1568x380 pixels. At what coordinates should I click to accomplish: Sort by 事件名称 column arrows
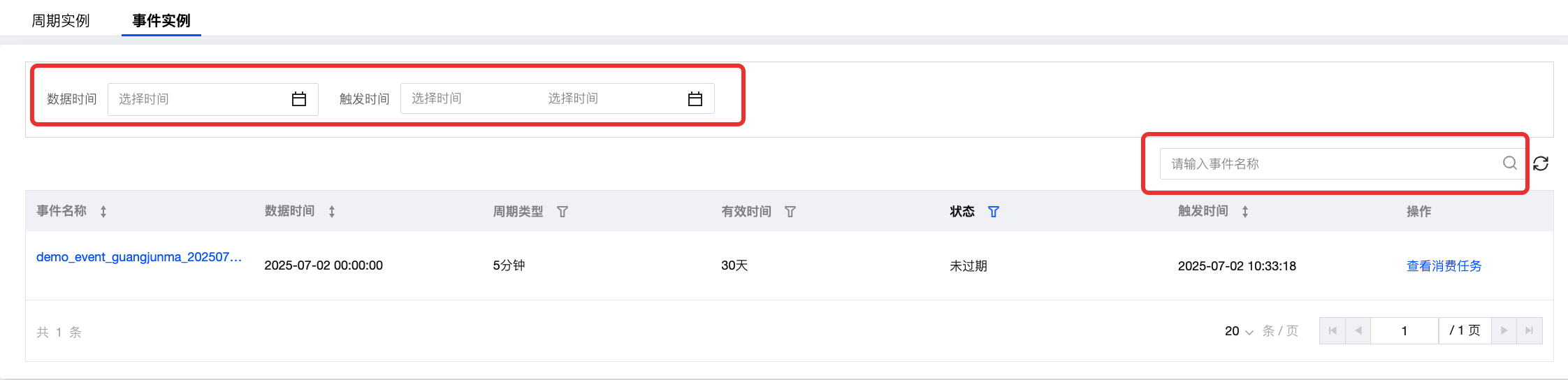(x=103, y=212)
